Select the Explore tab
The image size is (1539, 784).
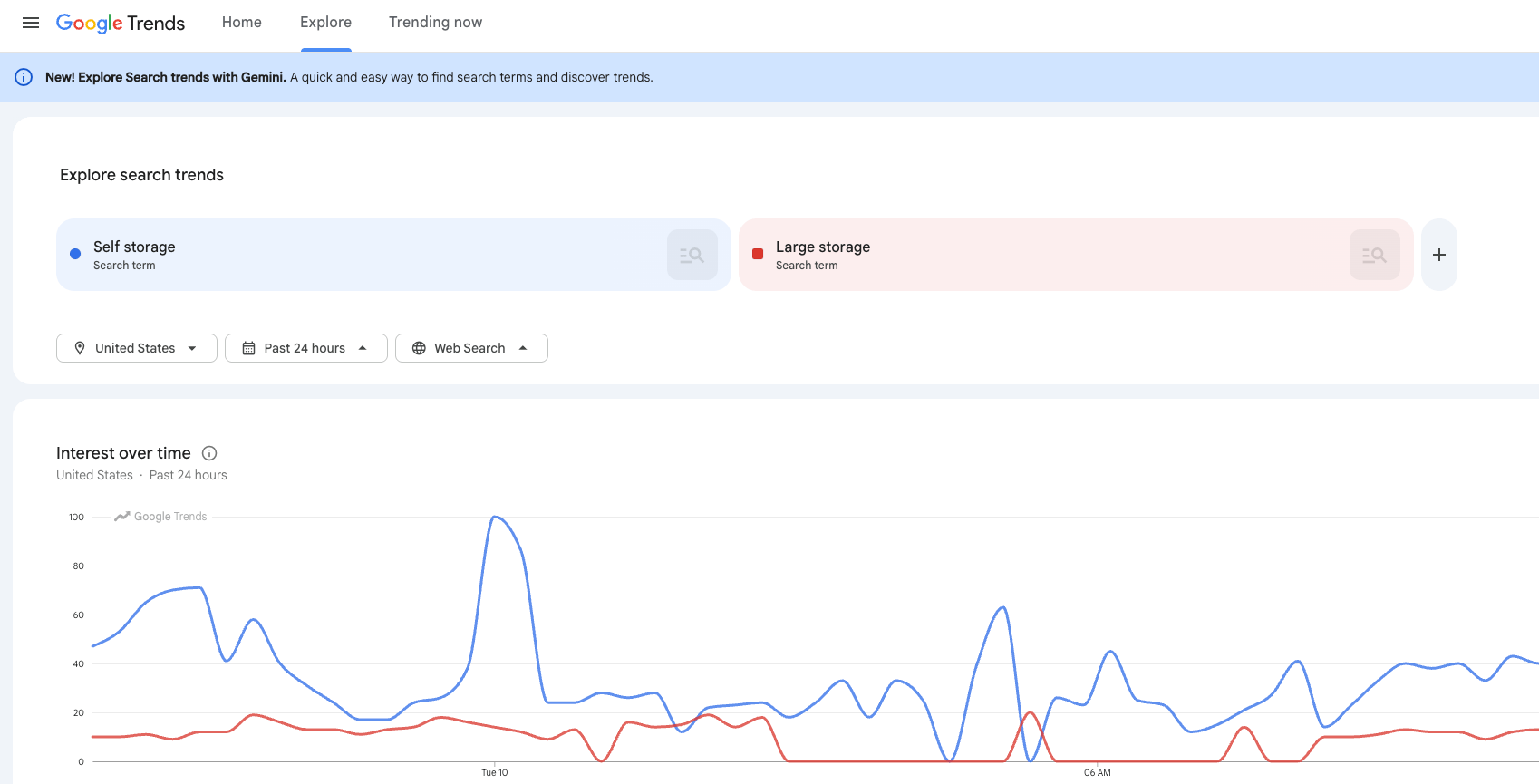click(325, 23)
